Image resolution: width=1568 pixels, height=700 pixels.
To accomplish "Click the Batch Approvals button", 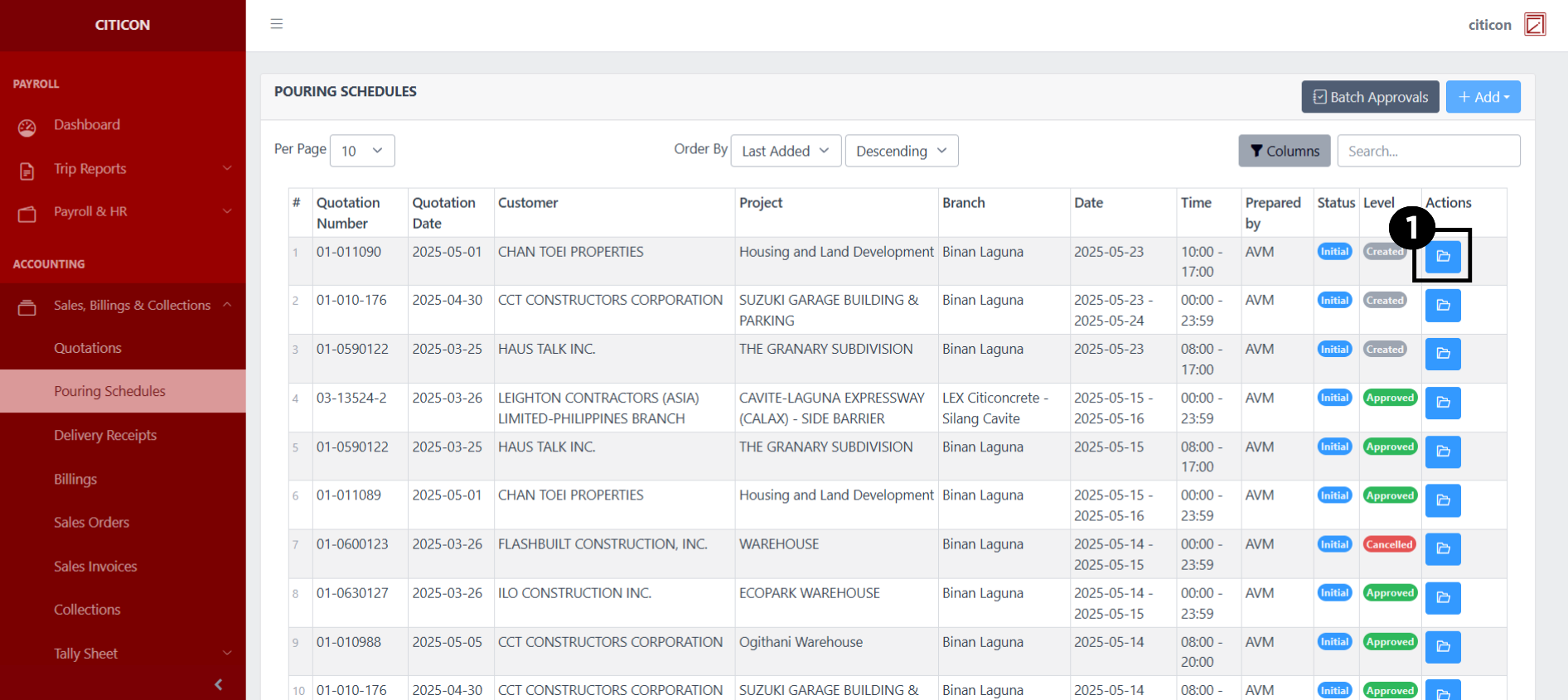I will coord(1370,97).
